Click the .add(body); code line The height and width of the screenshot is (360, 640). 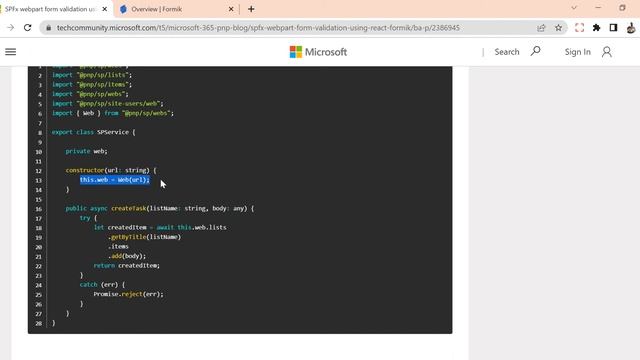click(x=127, y=256)
